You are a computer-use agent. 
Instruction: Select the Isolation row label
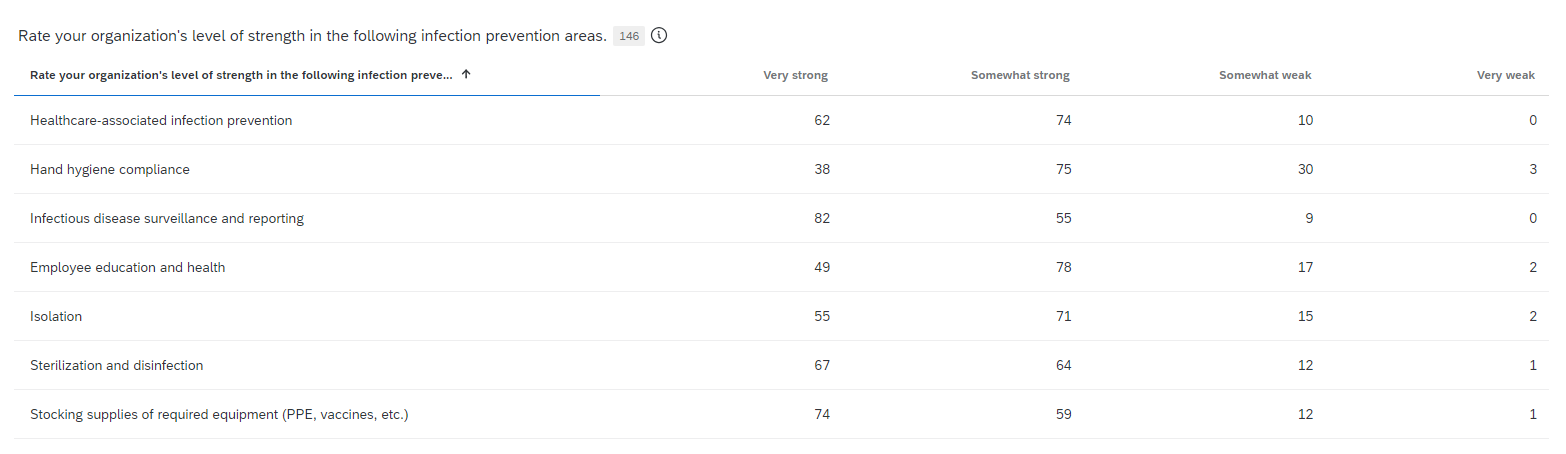tap(56, 316)
